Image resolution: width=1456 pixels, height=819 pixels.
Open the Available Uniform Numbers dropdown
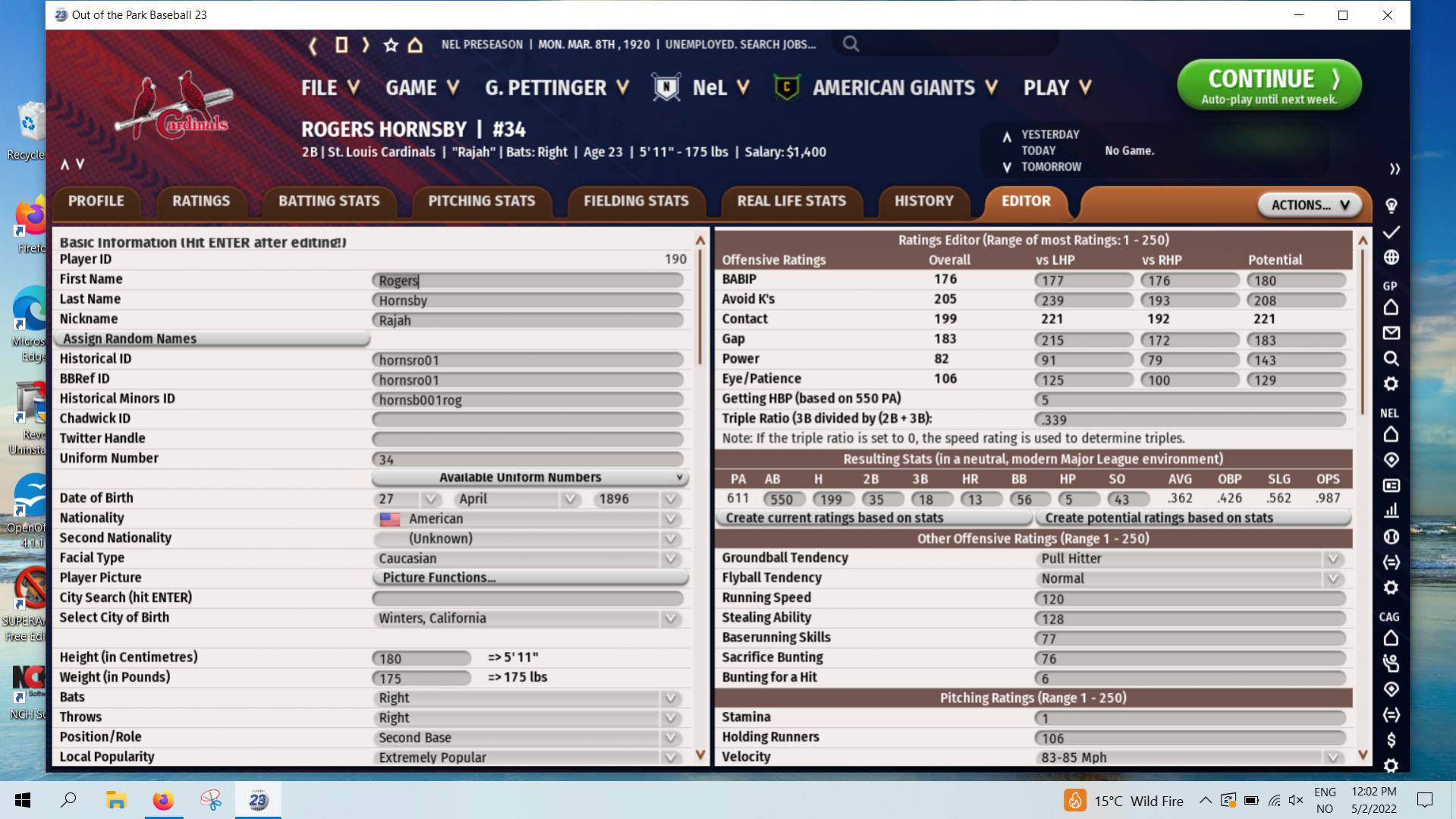529,477
